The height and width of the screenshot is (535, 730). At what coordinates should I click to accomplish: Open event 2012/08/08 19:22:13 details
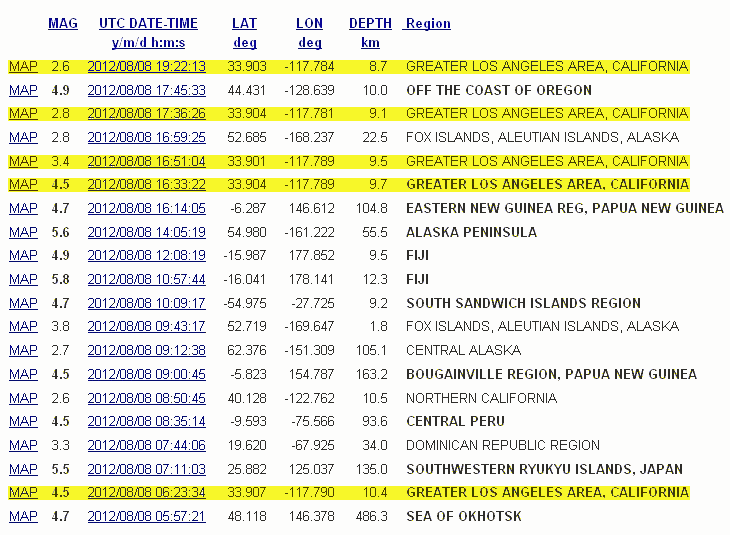[x=146, y=66]
